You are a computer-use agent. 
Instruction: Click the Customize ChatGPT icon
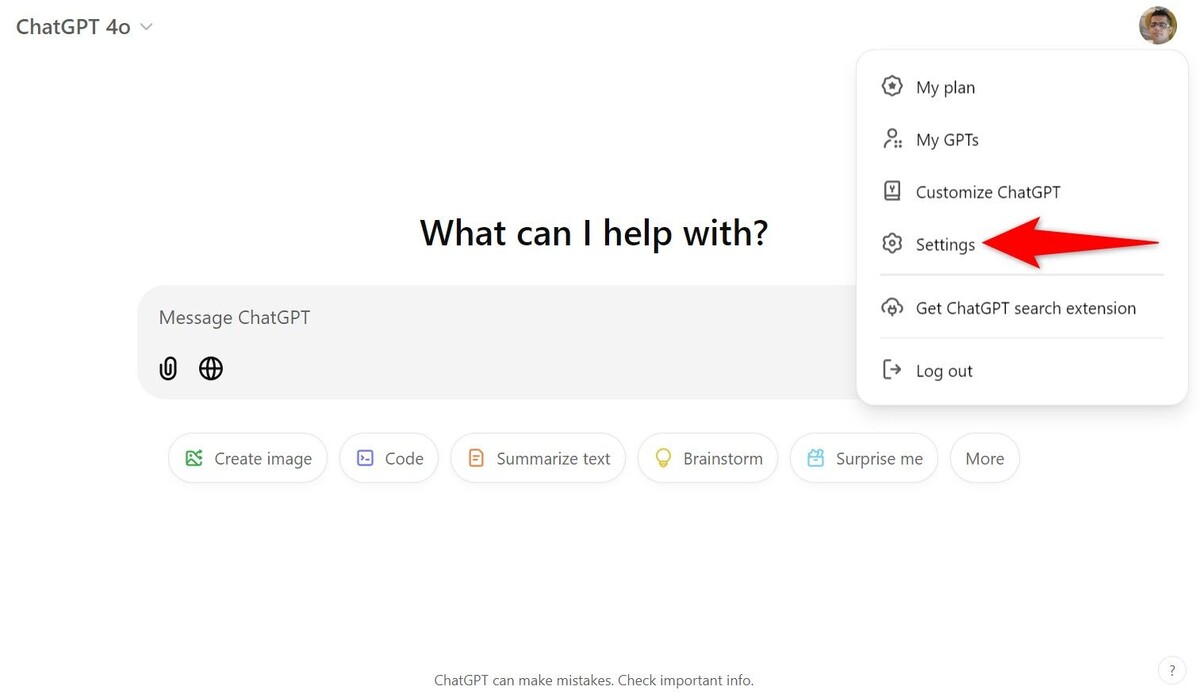click(892, 191)
